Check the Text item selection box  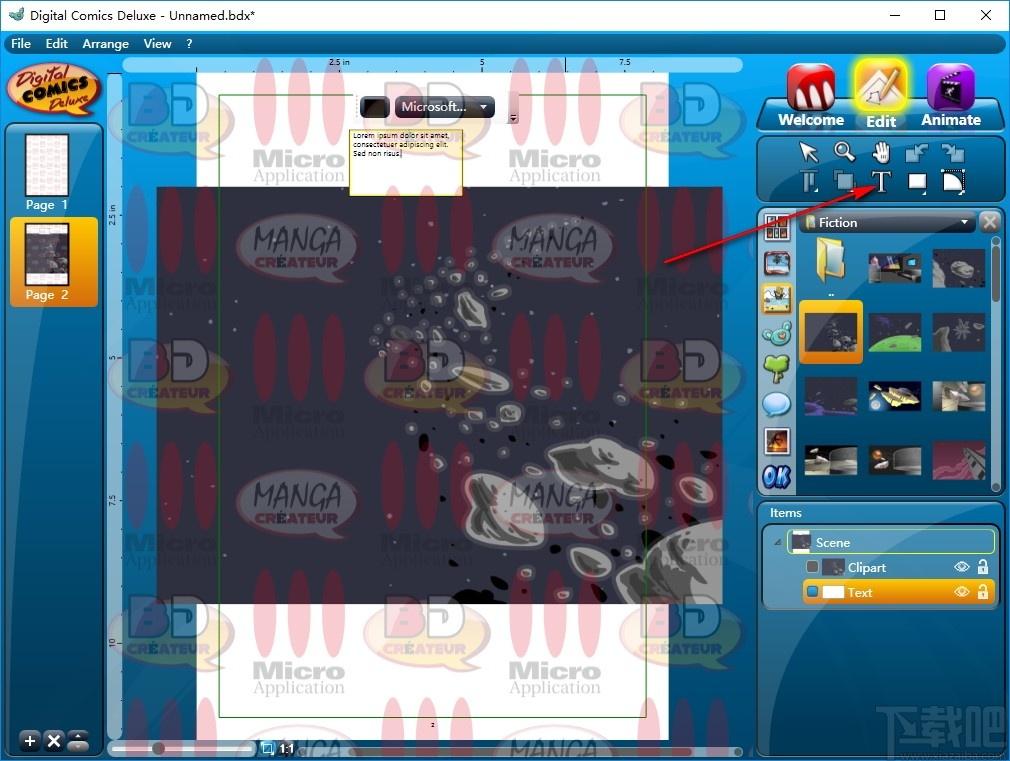pos(812,592)
